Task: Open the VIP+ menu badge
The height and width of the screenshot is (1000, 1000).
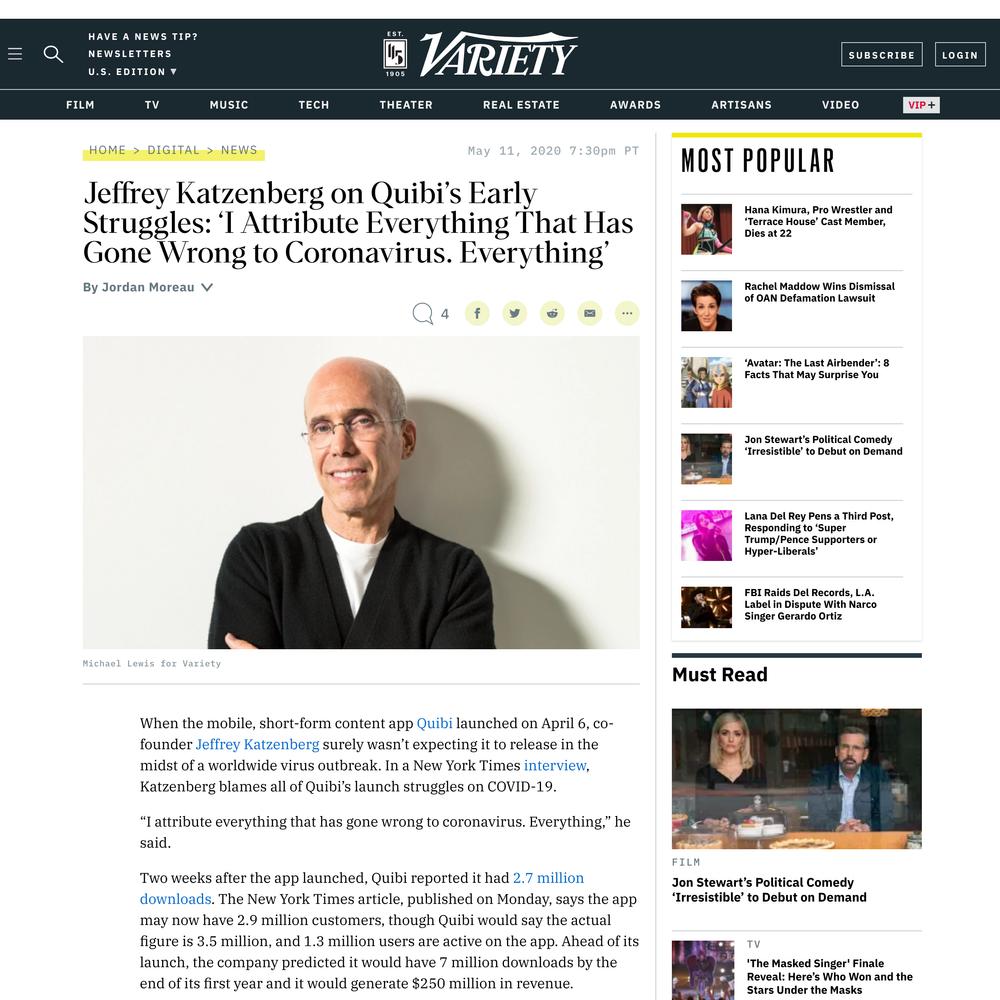Action: click(x=921, y=105)
